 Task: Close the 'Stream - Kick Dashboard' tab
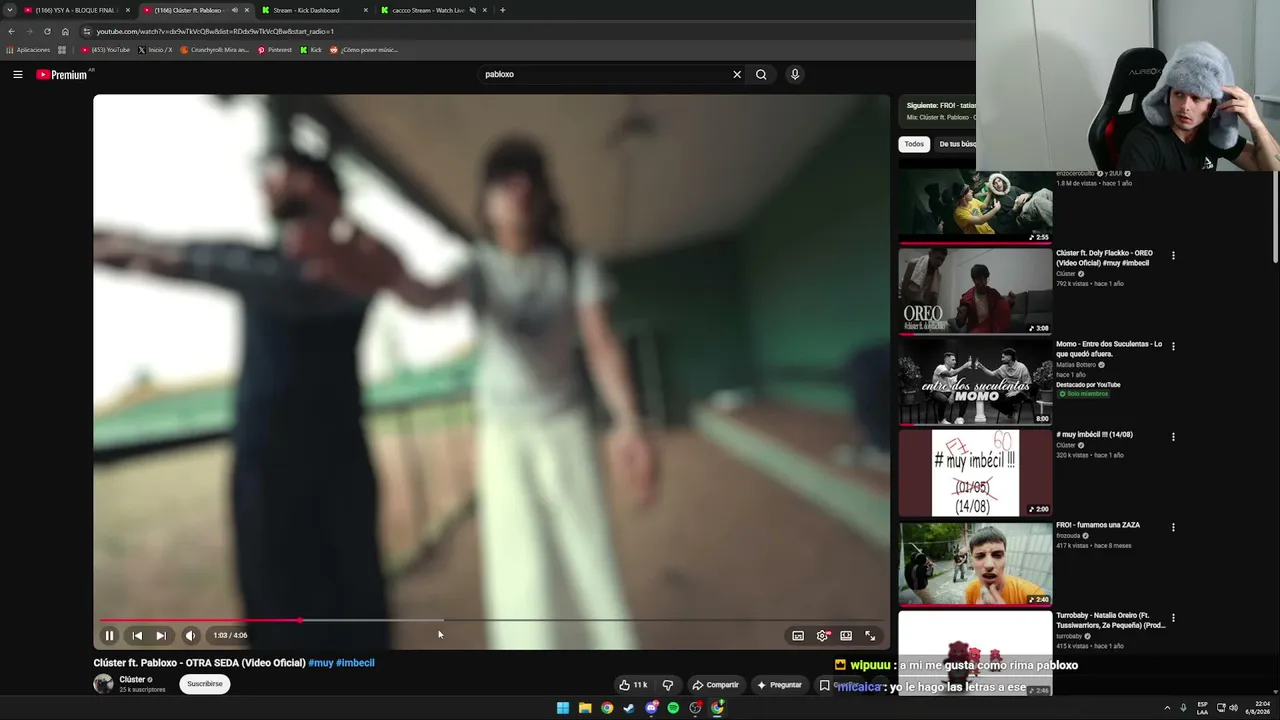click(366, 10)
